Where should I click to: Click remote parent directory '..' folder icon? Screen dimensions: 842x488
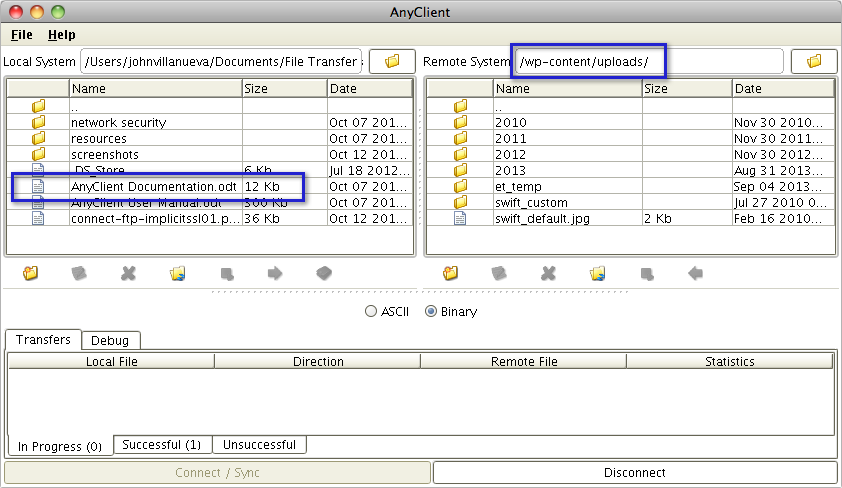460,106
